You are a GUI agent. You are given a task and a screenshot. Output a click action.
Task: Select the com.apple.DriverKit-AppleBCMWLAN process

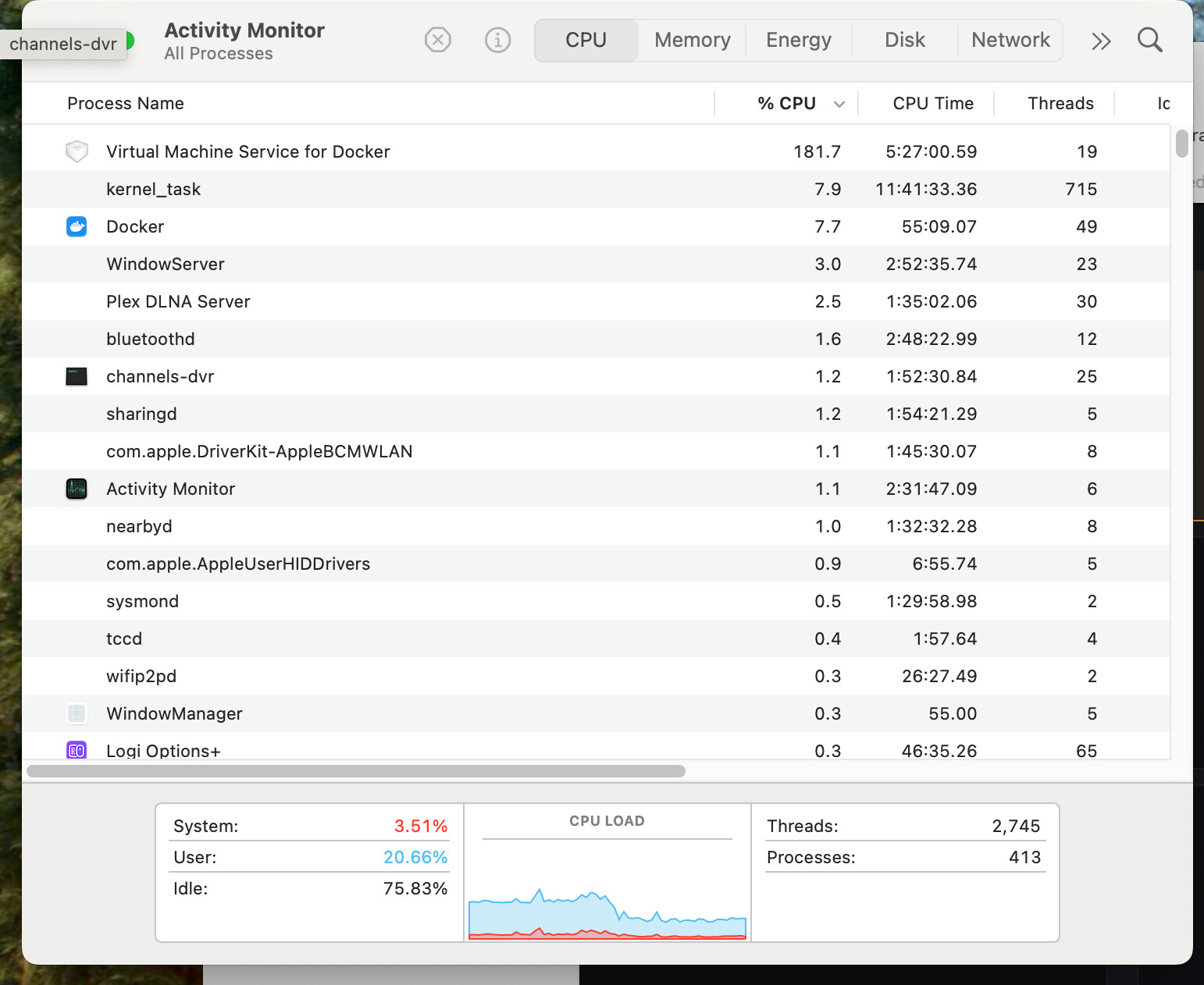pos(259,451)
